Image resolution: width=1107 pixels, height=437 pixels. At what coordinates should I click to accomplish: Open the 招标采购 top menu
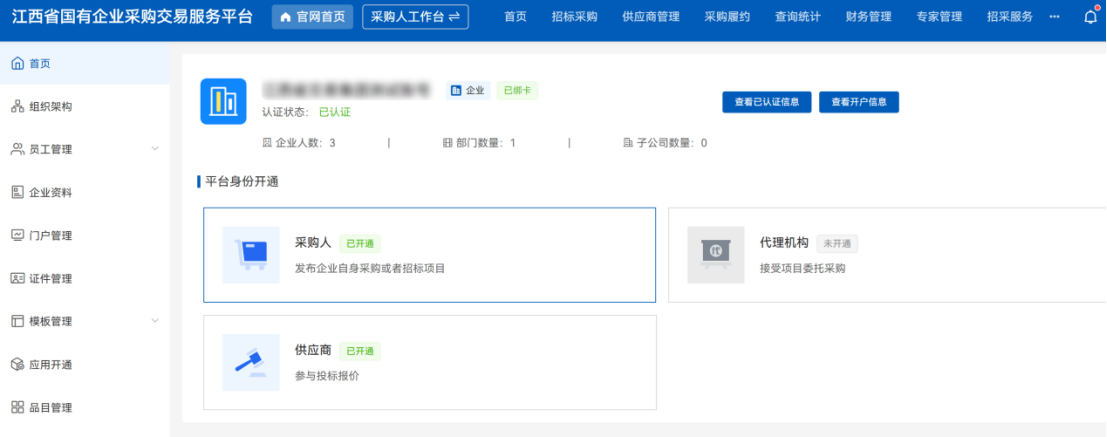[x=574, y=17]
